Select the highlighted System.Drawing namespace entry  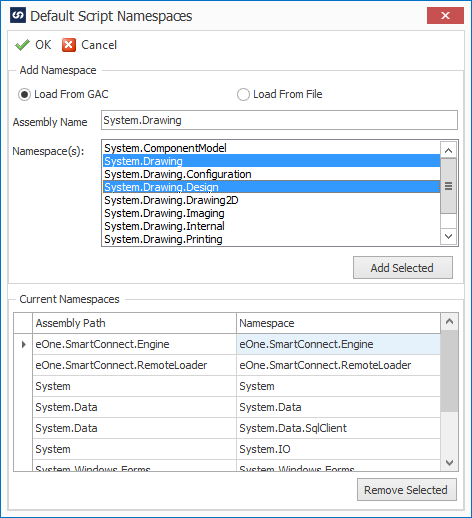point(271,161)
